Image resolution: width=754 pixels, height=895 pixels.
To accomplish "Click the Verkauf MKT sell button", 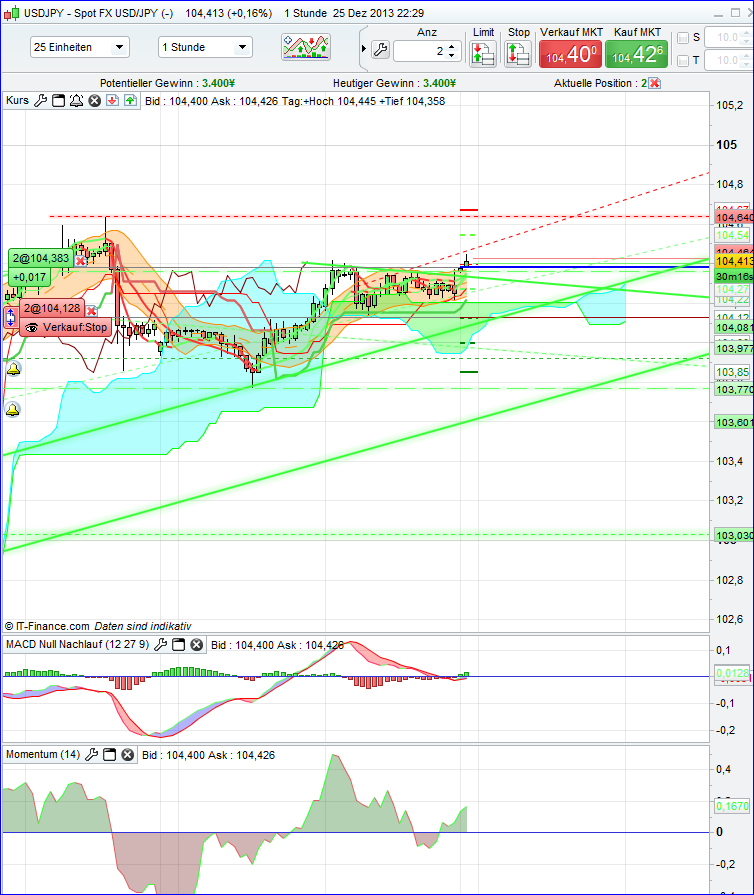I will [569, 53].
